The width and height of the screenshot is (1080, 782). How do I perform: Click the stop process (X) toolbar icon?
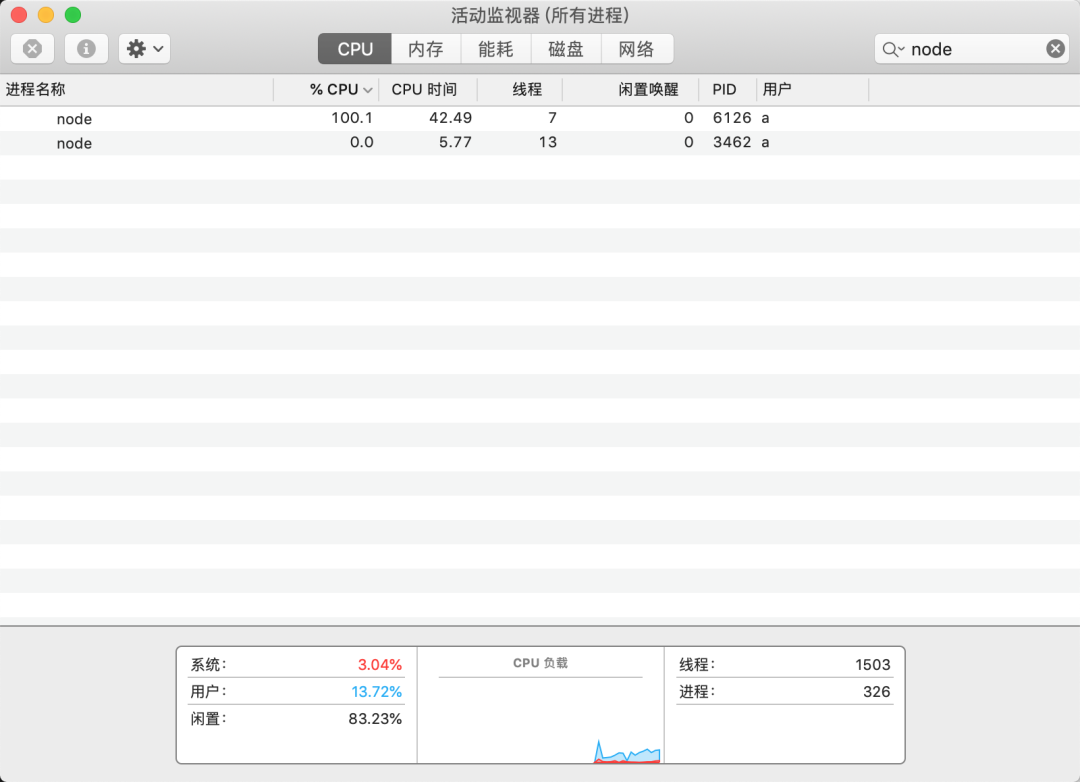(32, 49)
